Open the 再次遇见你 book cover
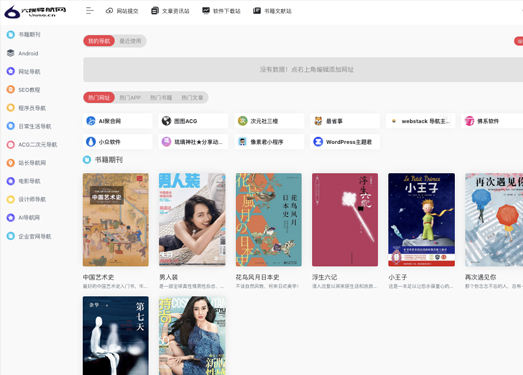523x375 pixels. click(494, 220)
